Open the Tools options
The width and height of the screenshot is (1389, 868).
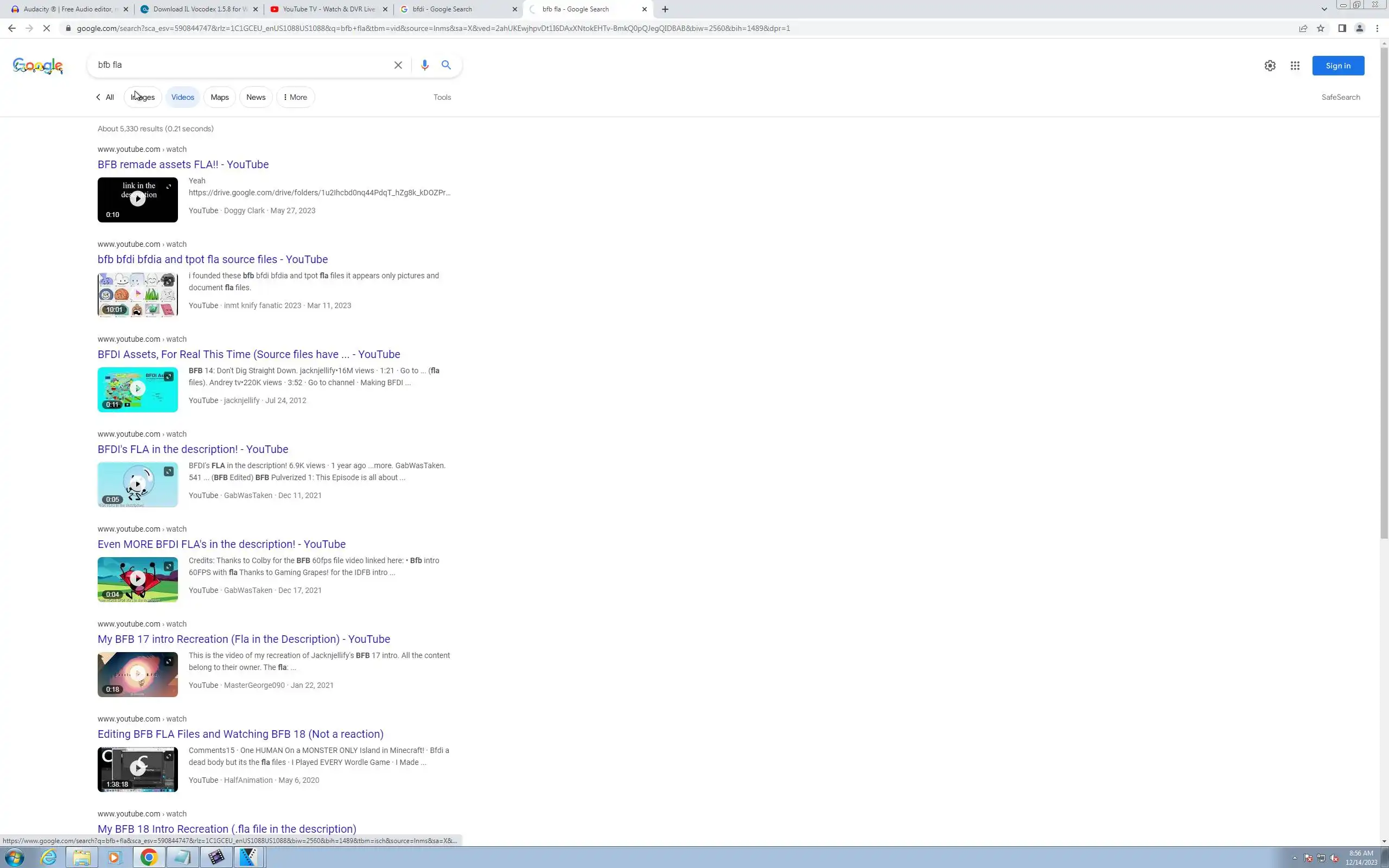[442, 97]
